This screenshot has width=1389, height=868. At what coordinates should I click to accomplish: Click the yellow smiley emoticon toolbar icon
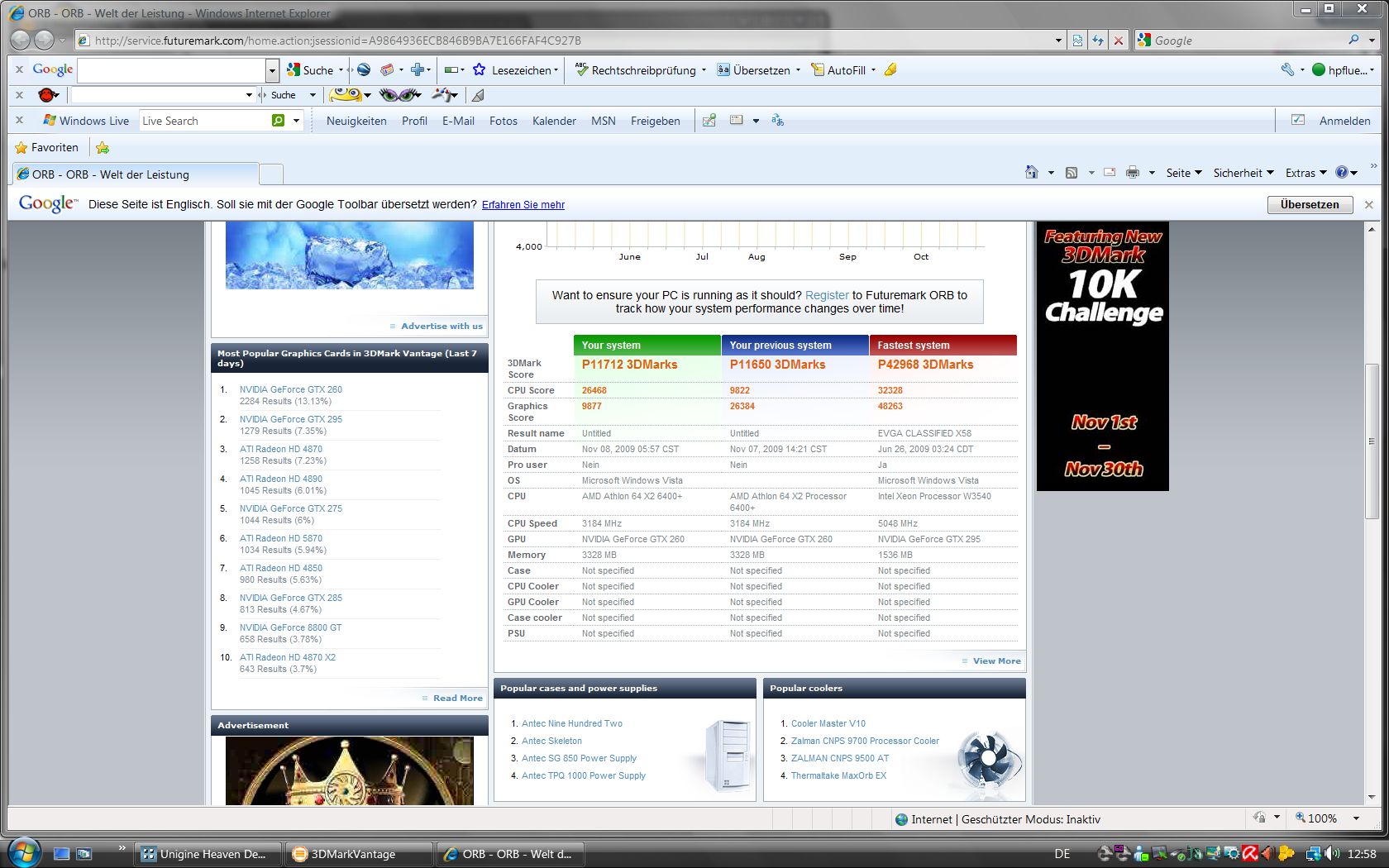tap(346, 95)
